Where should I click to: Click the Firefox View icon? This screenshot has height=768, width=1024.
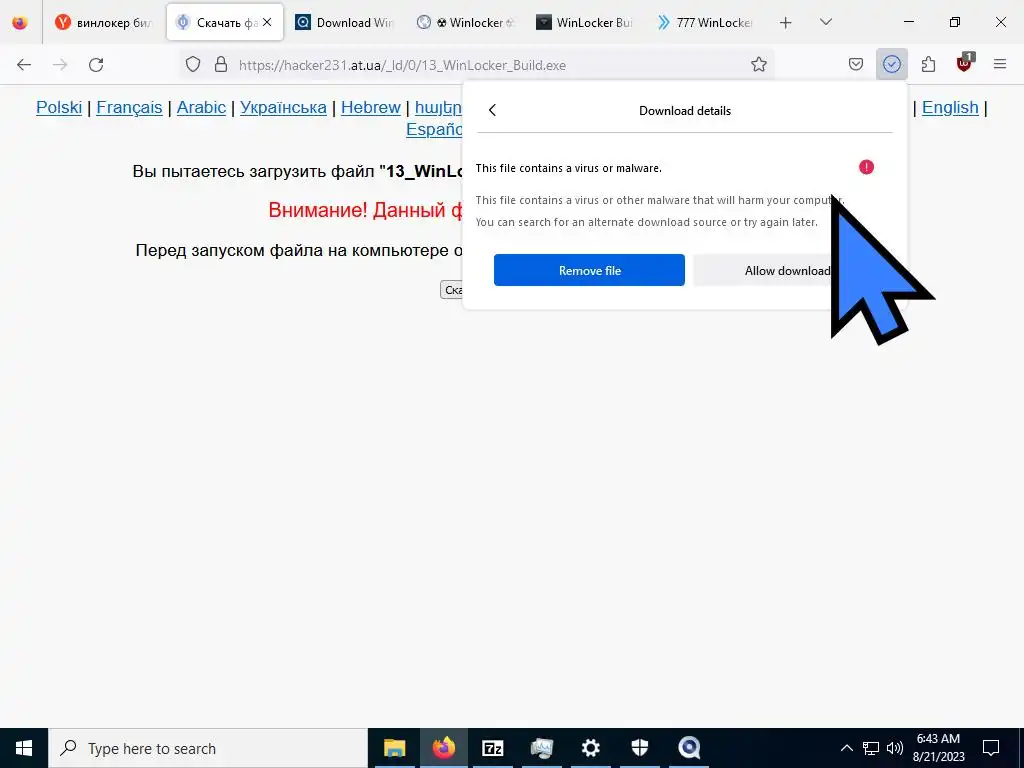coord(20,22)
